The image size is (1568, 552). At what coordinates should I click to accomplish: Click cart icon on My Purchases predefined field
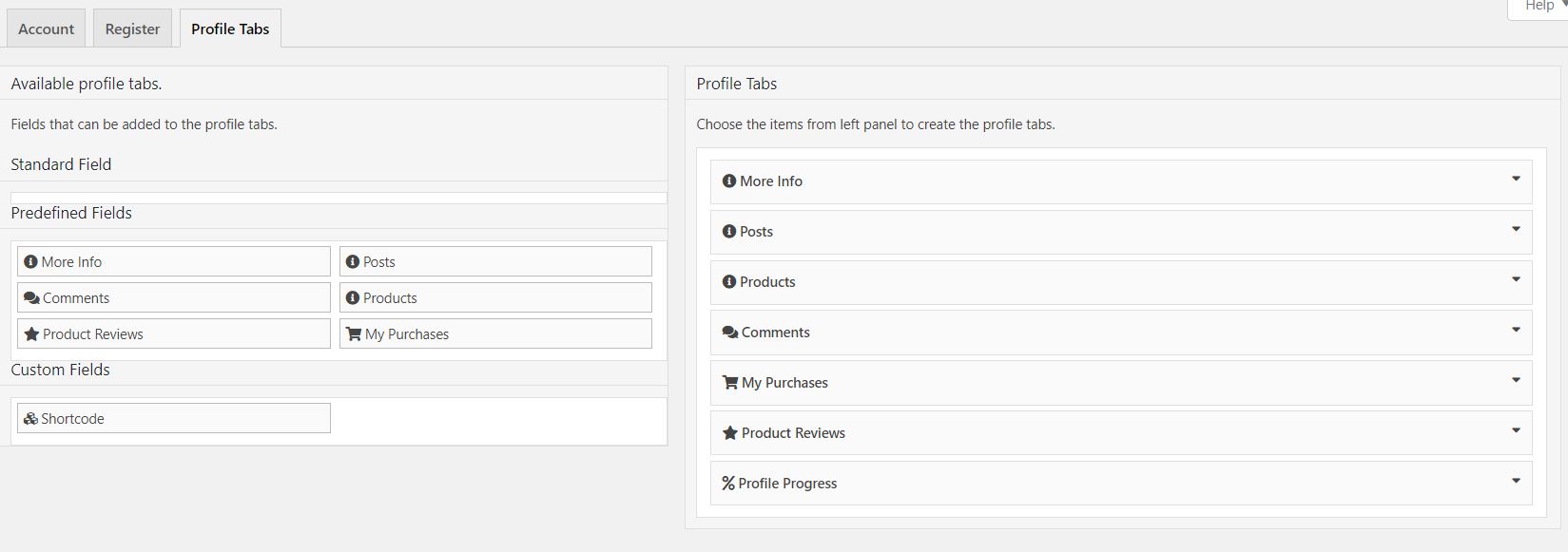pyautogui.click(x=354, y=333)
